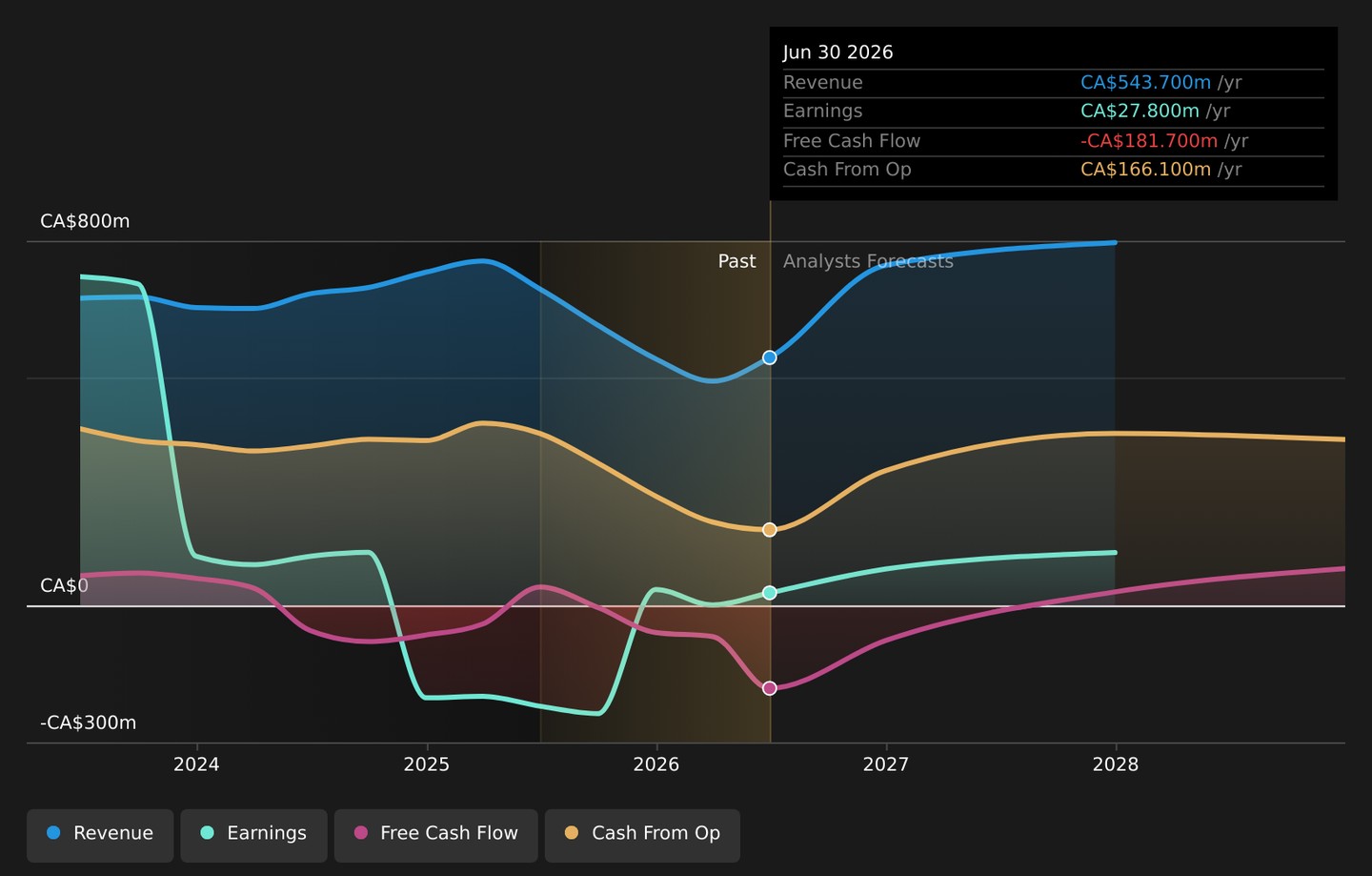Image resolution: width=1372 pixels, height=876 pixels.
Task: Click the teal Earnings legend dot
Action: click(207, 833)
